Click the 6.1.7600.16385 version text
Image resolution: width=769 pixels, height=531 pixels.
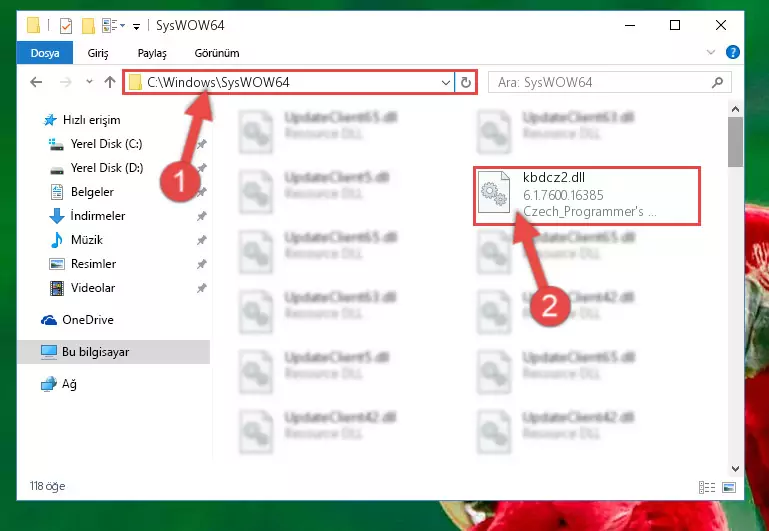click(x=563, y=195)
